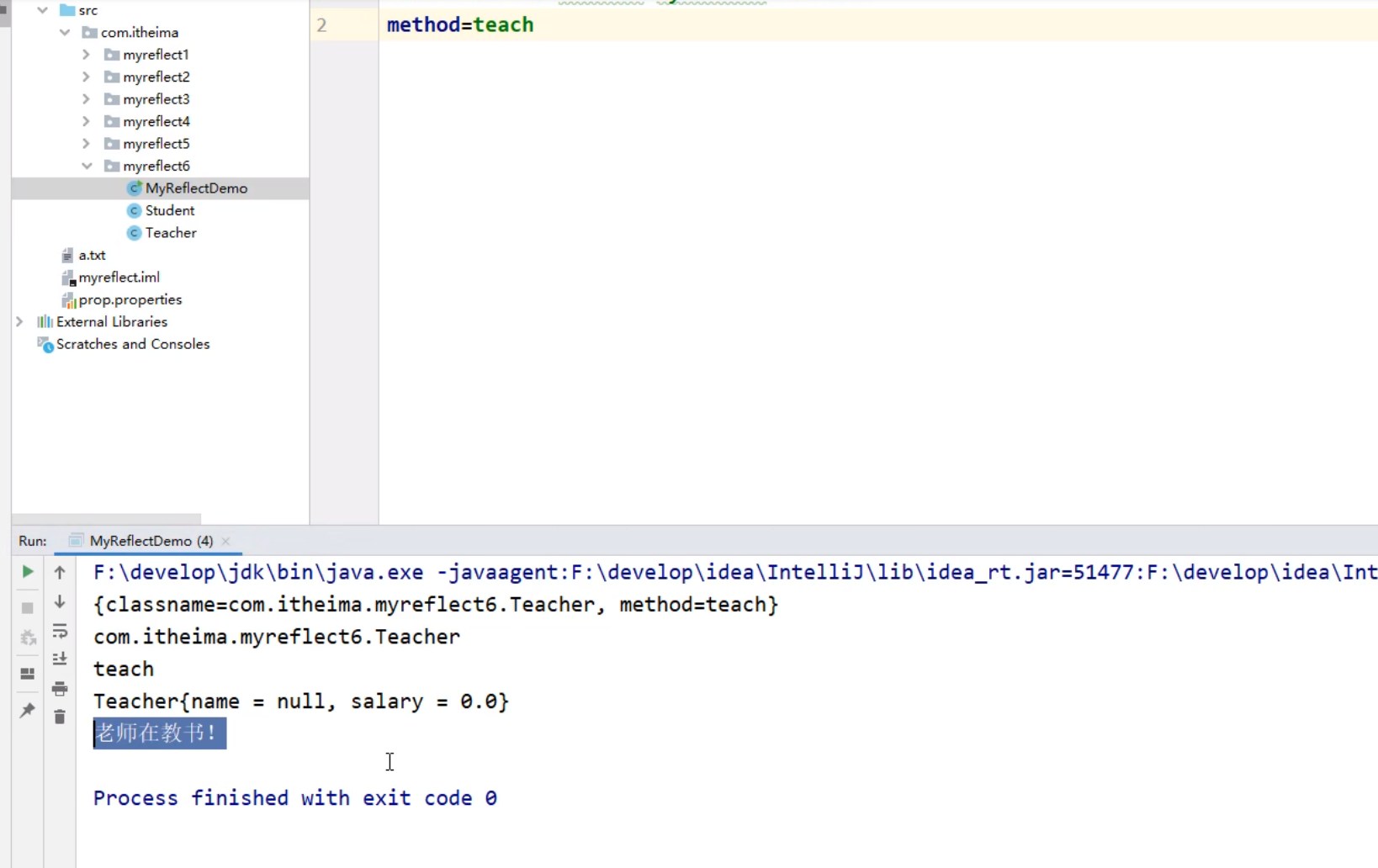Click the java.exe command line output
Screen dimensions: 1378x868
pyautogui.click(x=734, y=573)
